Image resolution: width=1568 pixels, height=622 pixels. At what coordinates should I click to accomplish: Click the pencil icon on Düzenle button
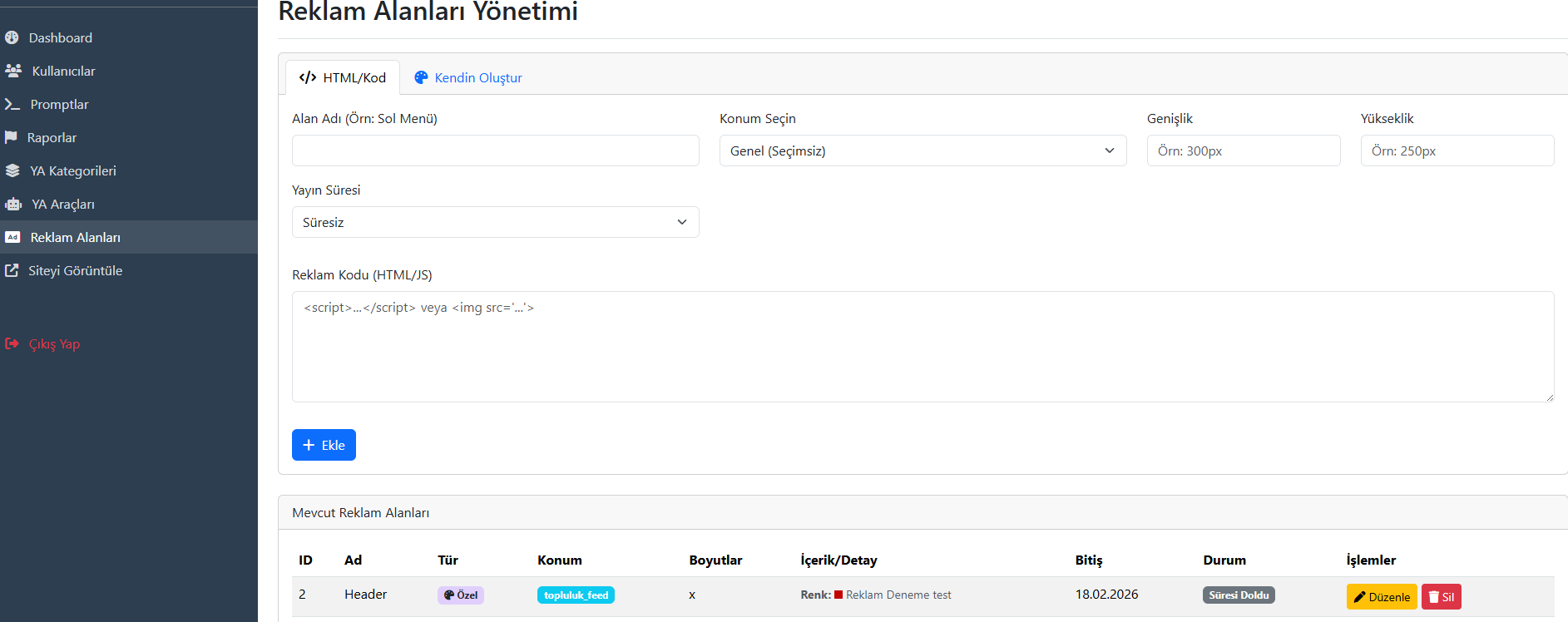coord(1359,597)
